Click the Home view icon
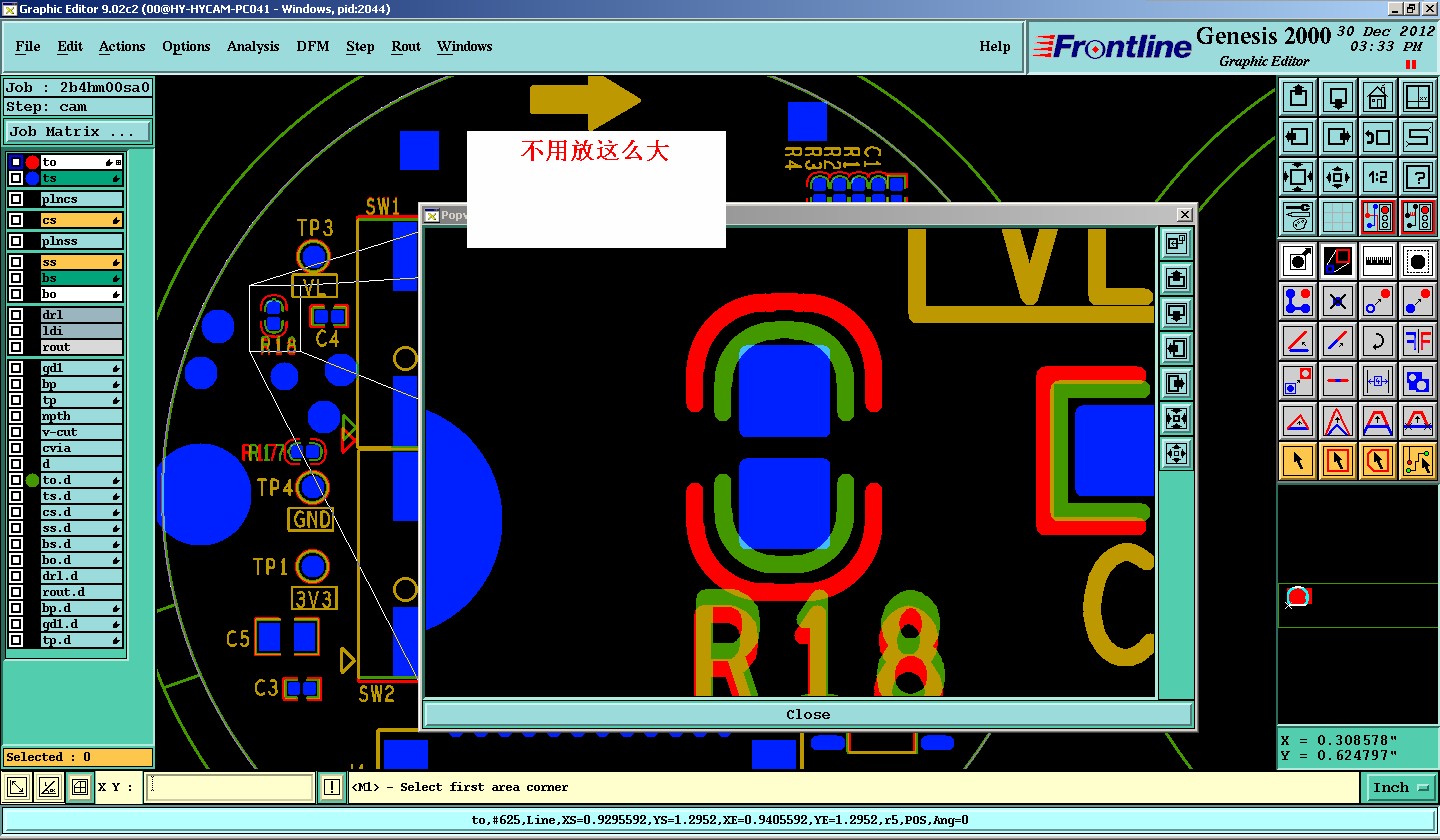This screenshot has height=840, width=1440. [x=1377, y=97]
